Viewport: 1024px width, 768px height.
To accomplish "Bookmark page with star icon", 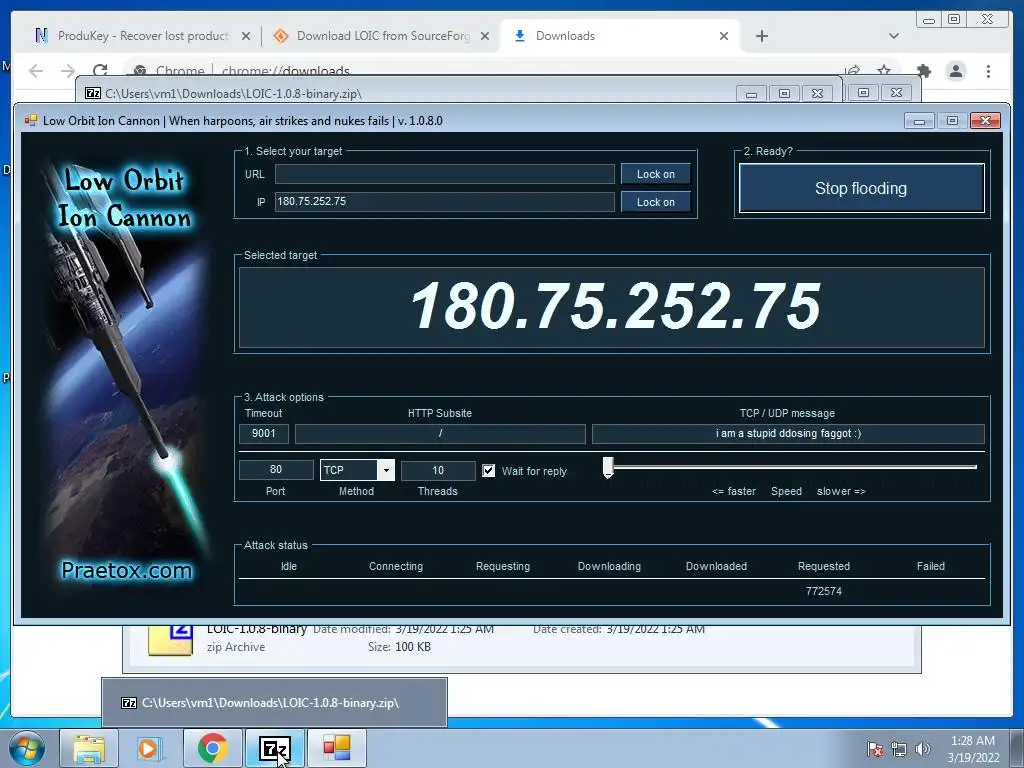I will [x=884, y=71].
